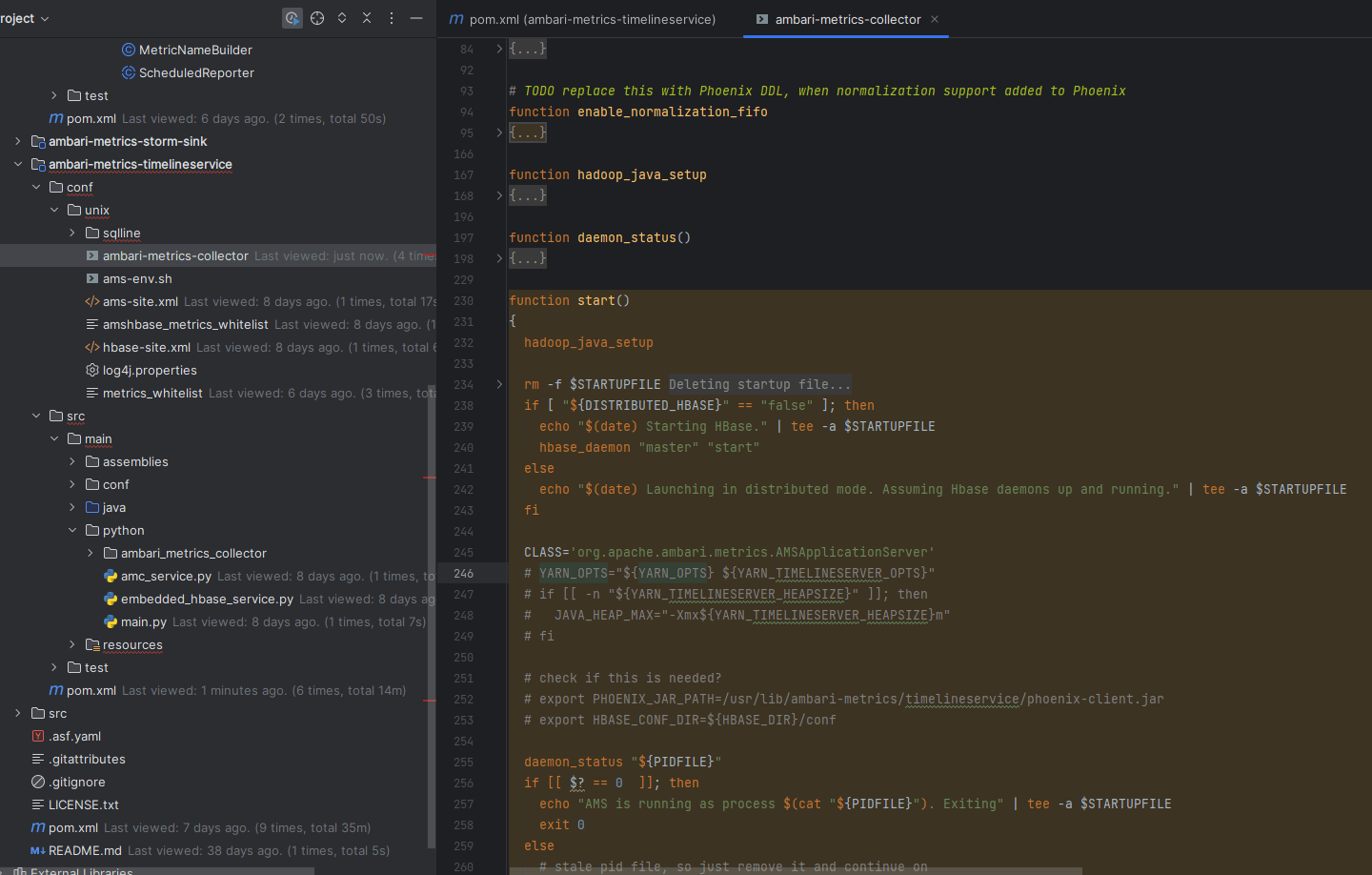Click 'daemon_status' call on line 255

point(574,762)
